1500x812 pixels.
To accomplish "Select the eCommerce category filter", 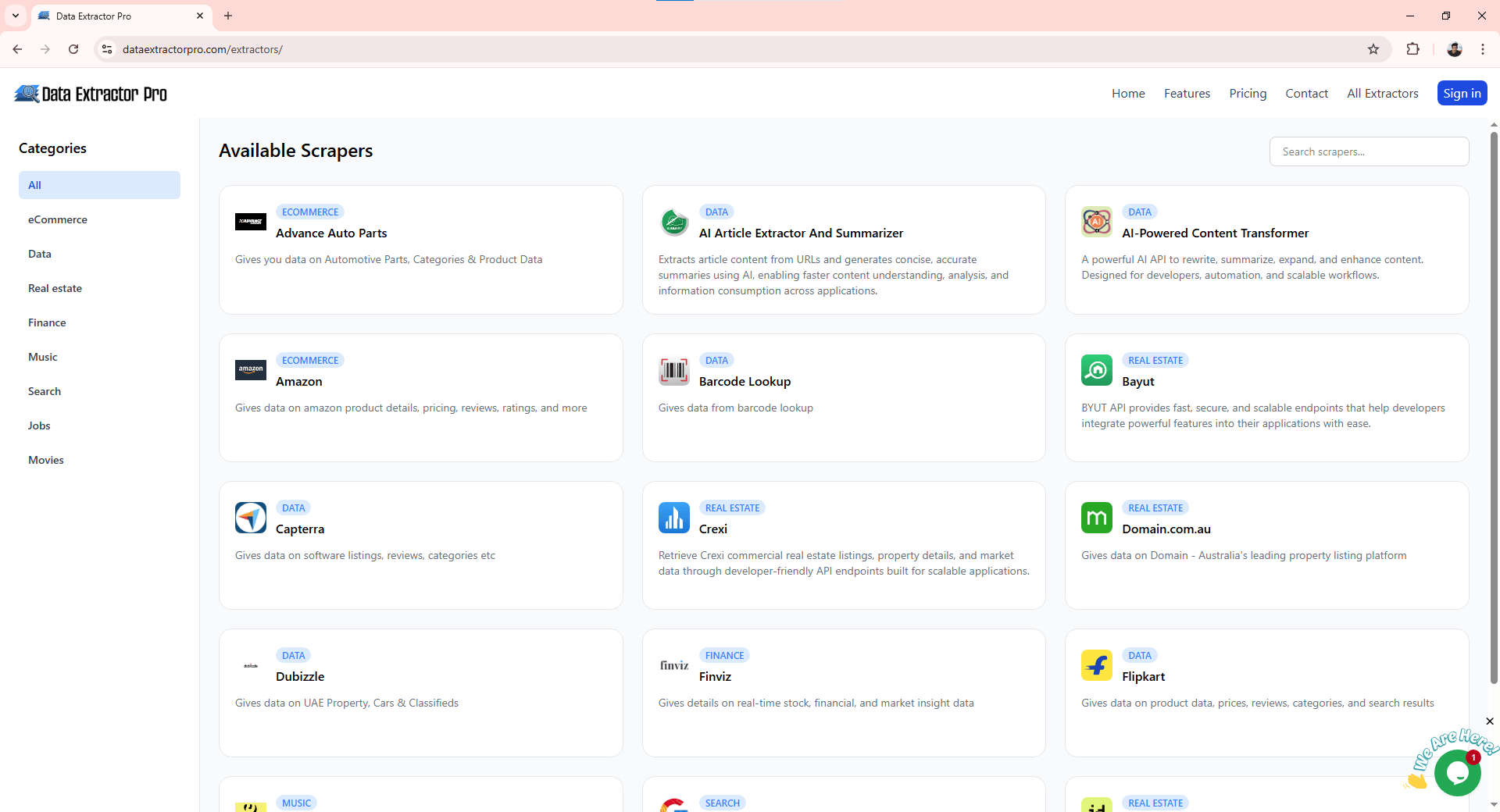I will pos(58,219).
